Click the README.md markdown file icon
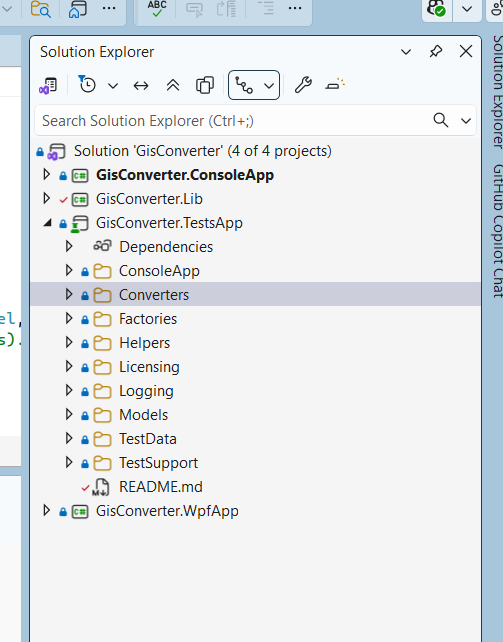Image resolution: width=503 pixels, height=642 pixels. click(x=101, y=487)
